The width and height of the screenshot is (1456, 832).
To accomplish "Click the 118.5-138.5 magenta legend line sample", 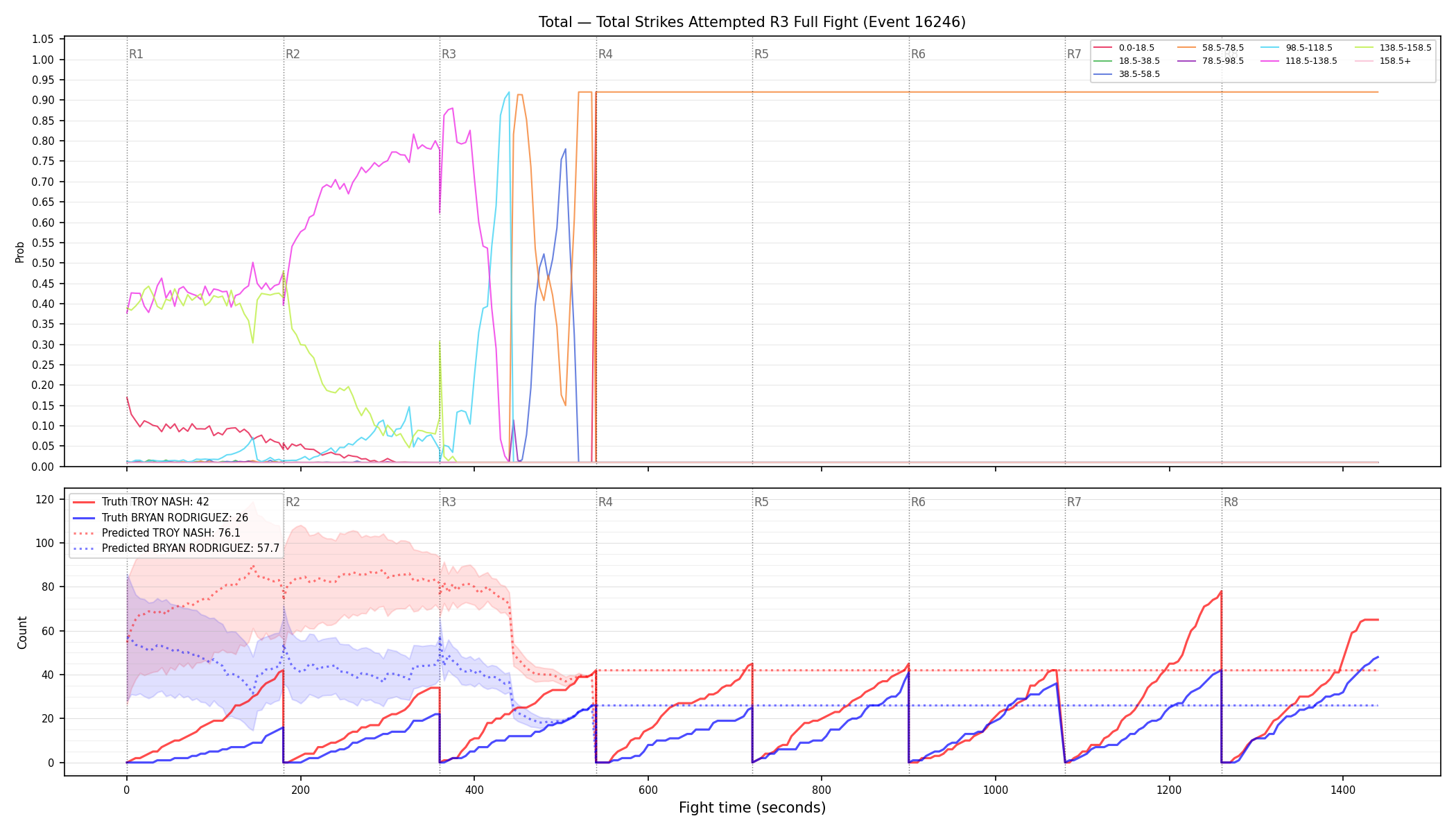I will (1269, 61).
